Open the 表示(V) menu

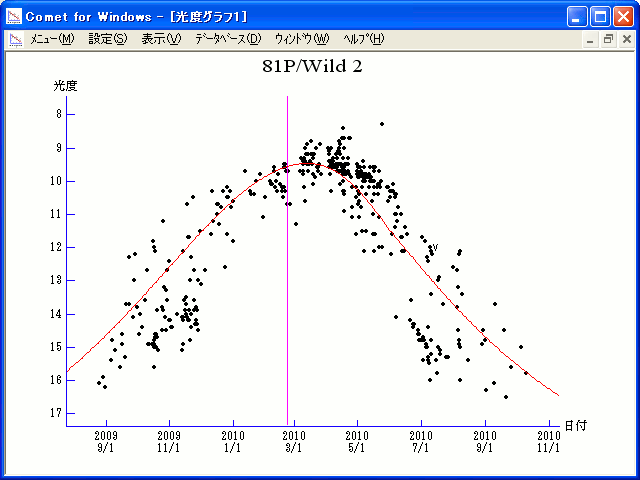click(161, 39)
